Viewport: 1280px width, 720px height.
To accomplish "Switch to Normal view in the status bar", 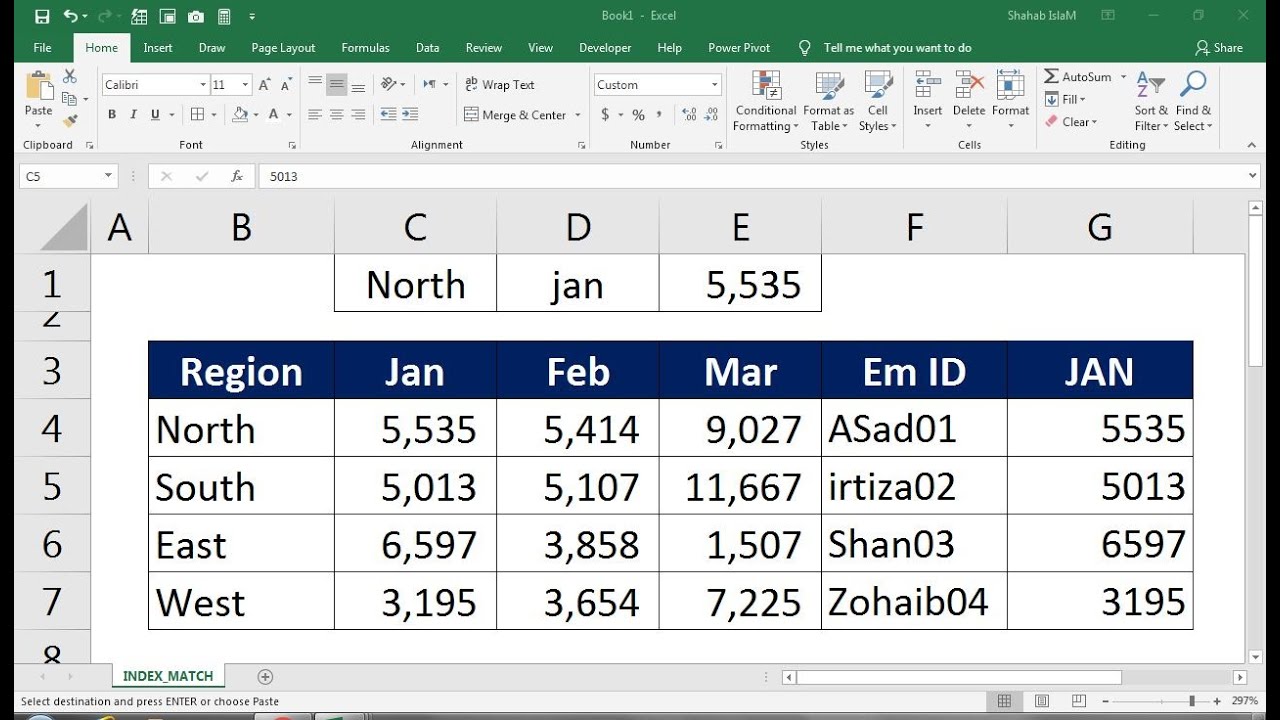I will click(x=1005, y=701).
